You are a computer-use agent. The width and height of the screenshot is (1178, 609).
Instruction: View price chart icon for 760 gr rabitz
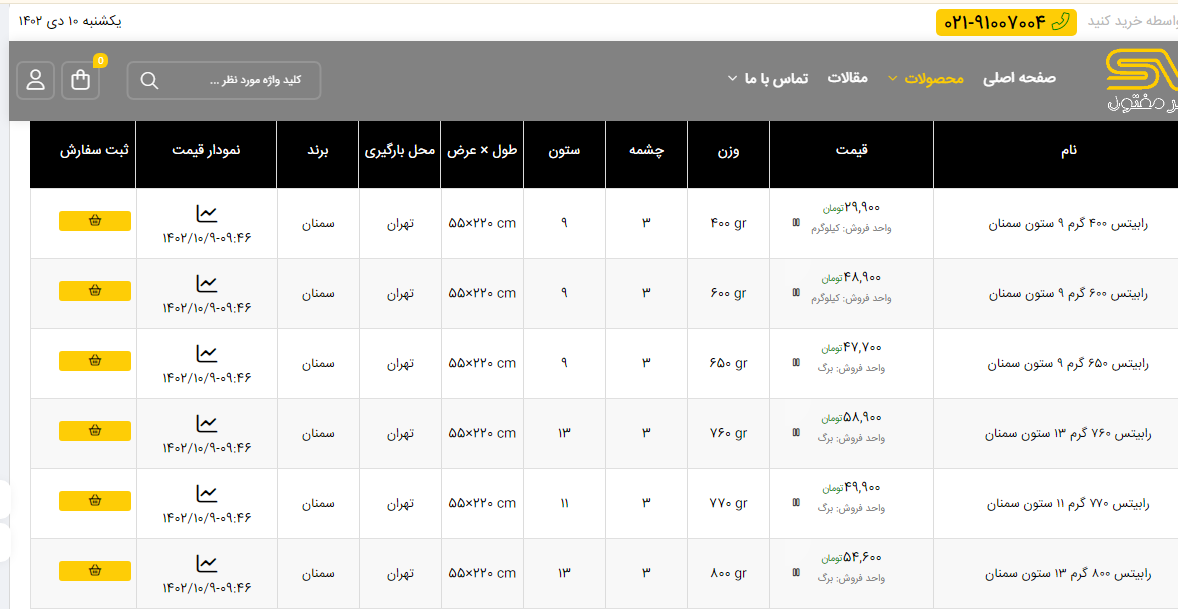206,423
